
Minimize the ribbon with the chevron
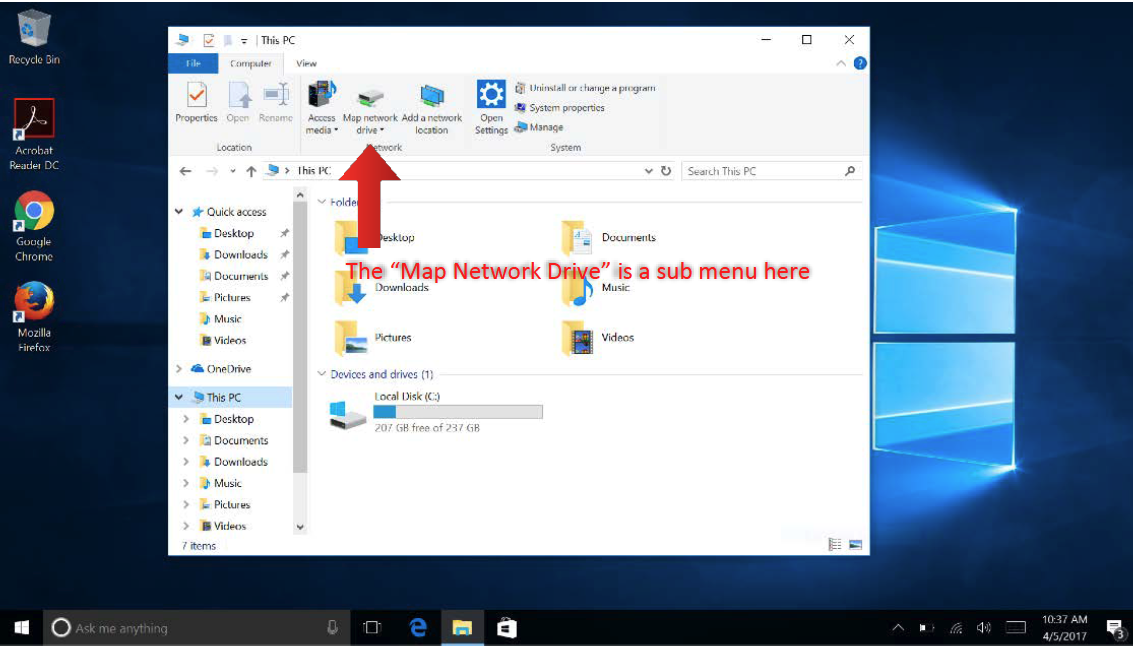tap(841, 64)
